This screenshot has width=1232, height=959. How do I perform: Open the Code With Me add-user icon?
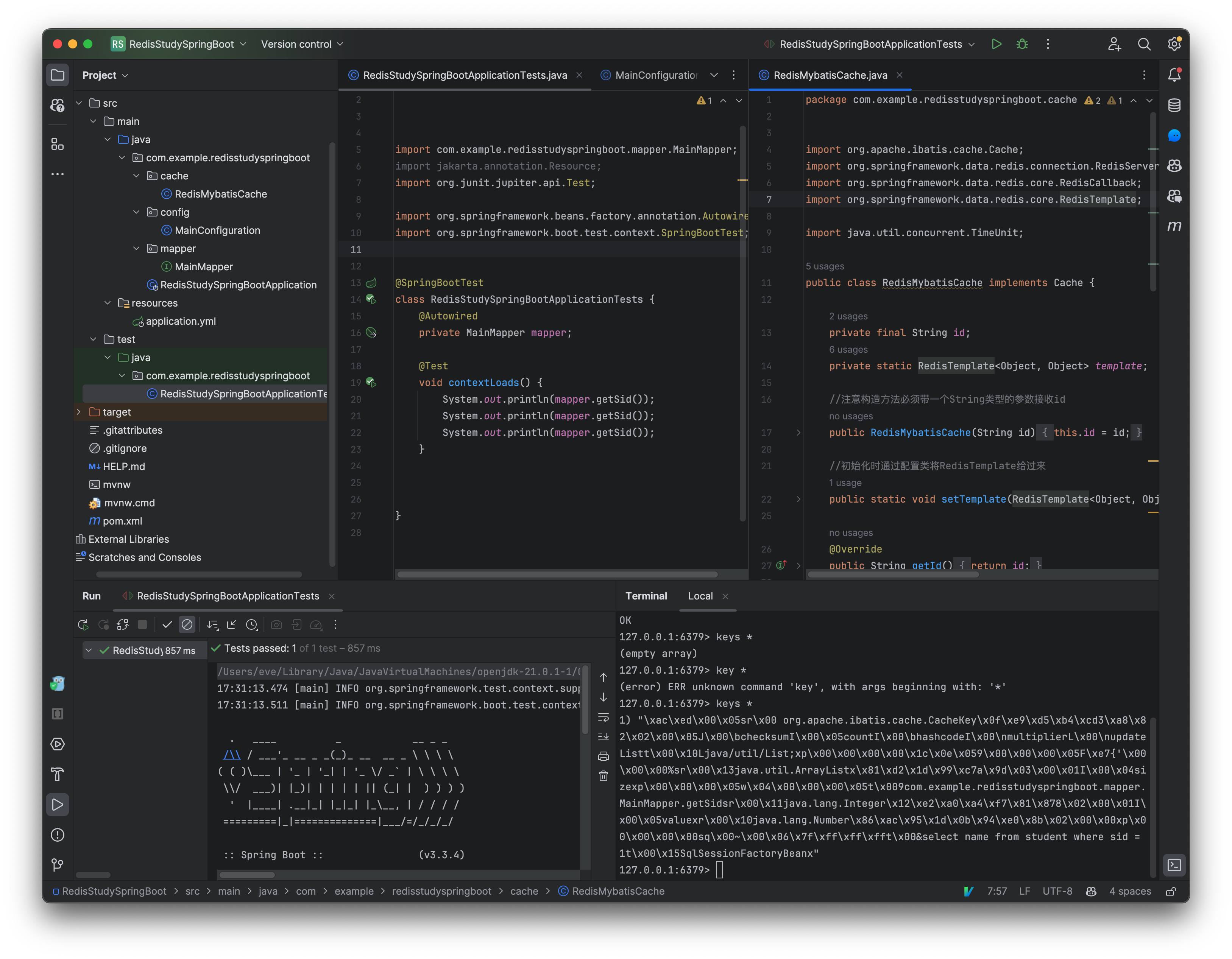point(1114,44)
